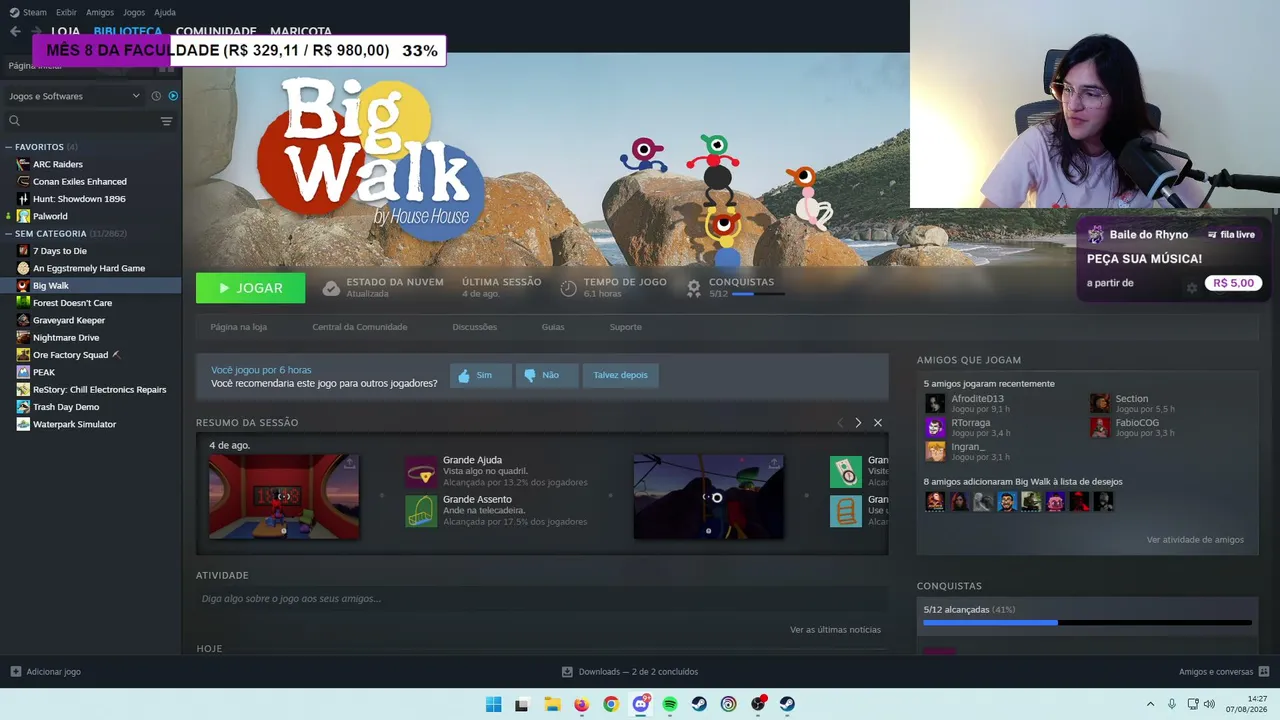Select the Conan Exiles Enhanced icon

[23, 181]
